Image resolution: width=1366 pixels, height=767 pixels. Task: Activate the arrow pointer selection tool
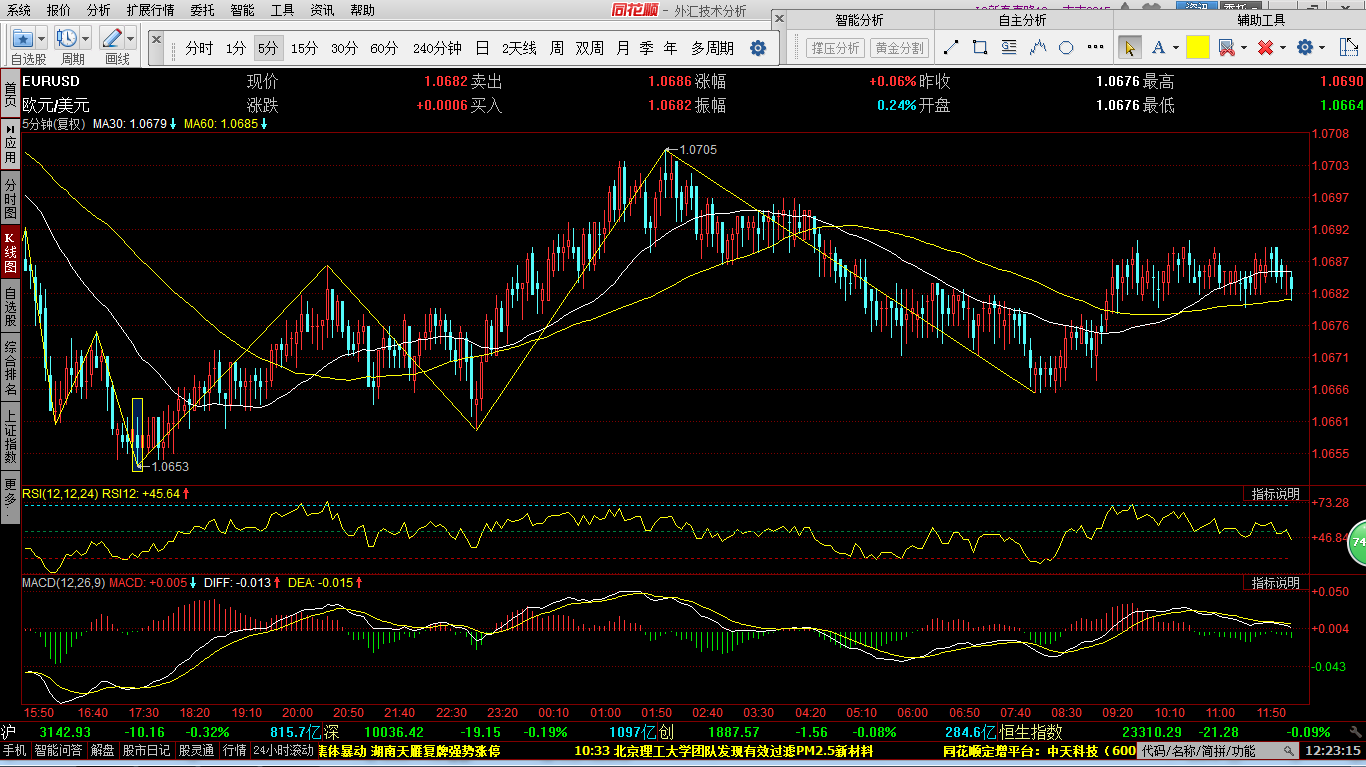pos(1129,47)
